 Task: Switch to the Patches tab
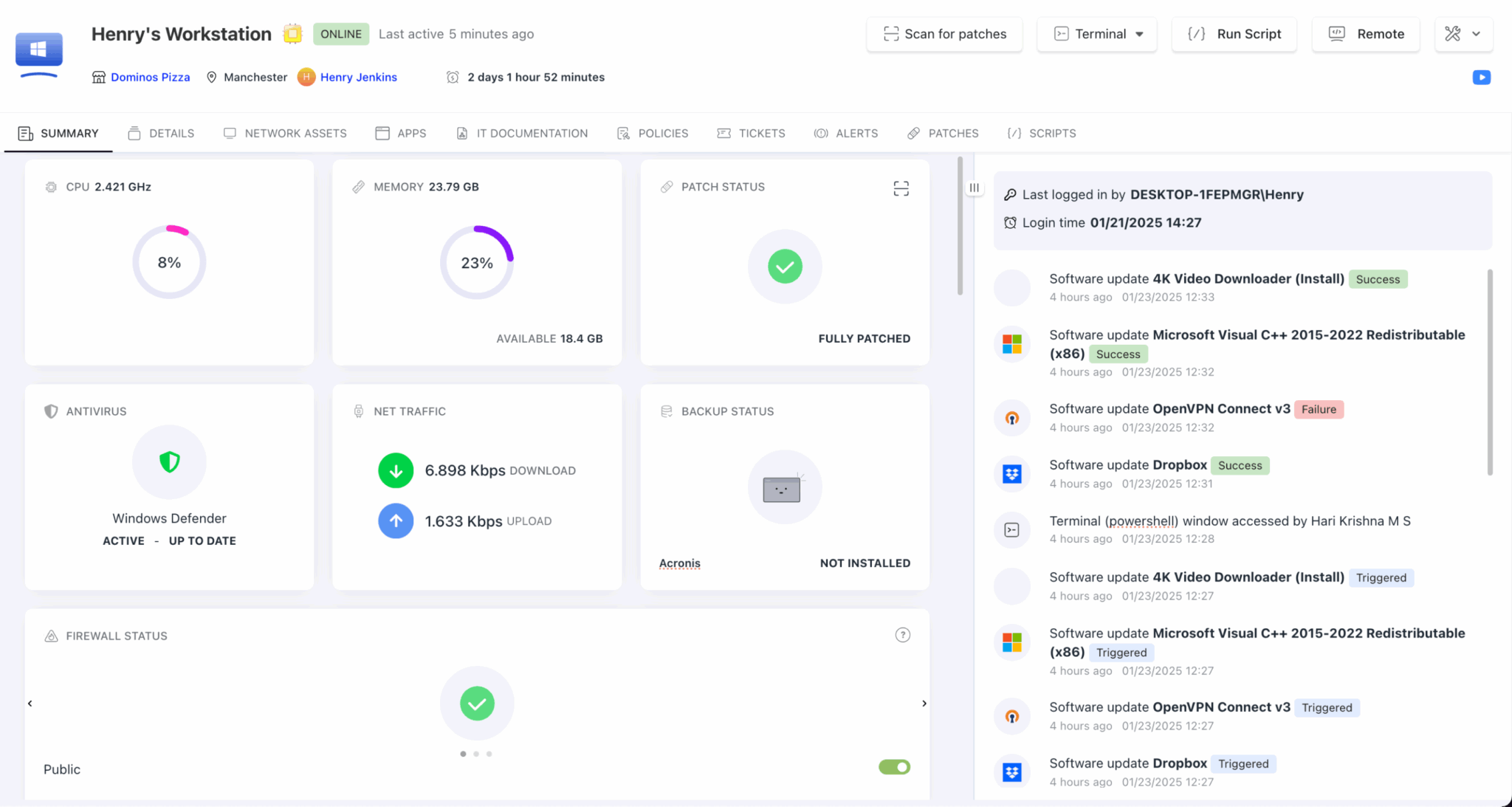943,133
